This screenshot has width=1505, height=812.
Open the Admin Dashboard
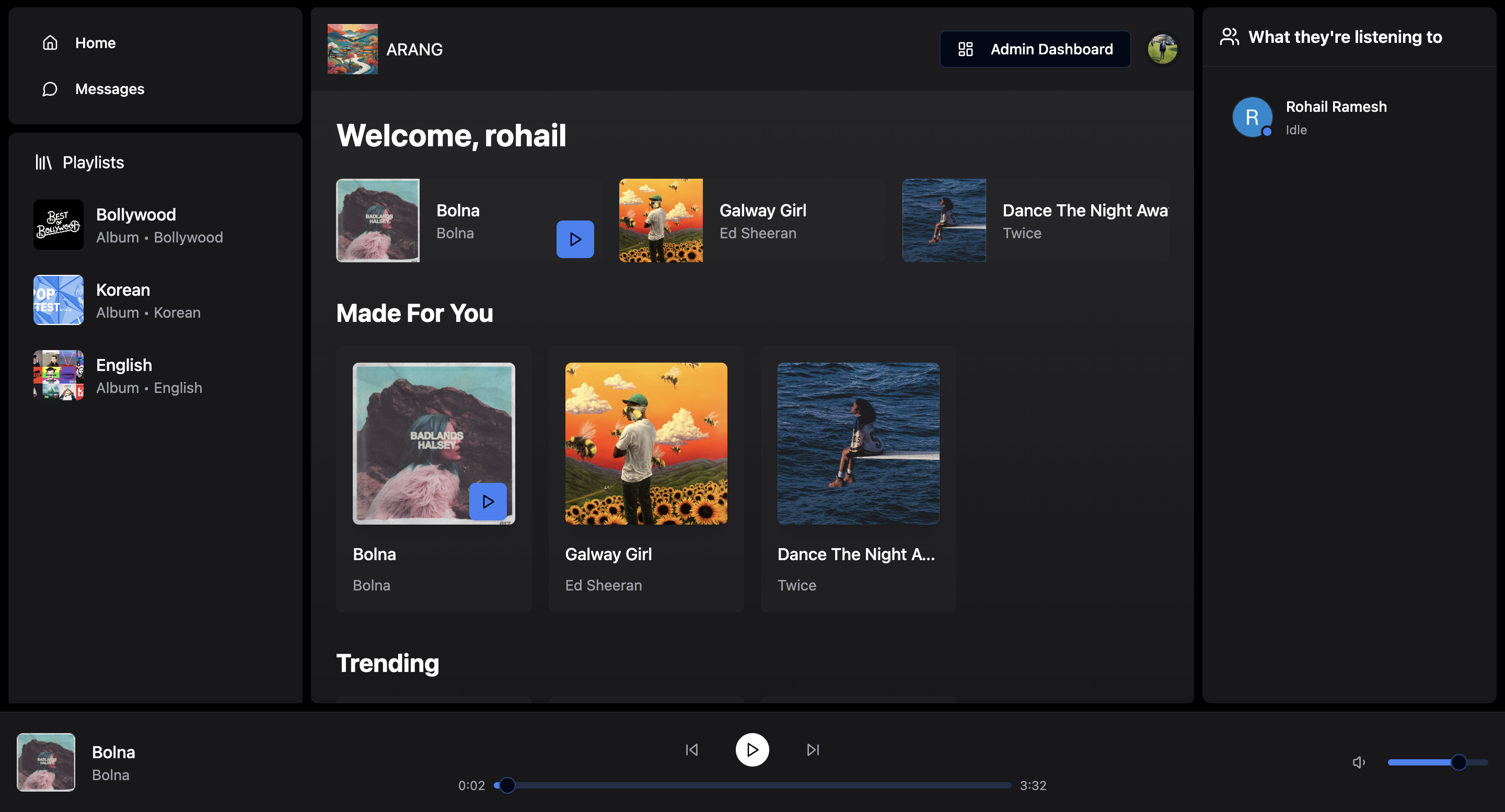[x=1035, y=49]
